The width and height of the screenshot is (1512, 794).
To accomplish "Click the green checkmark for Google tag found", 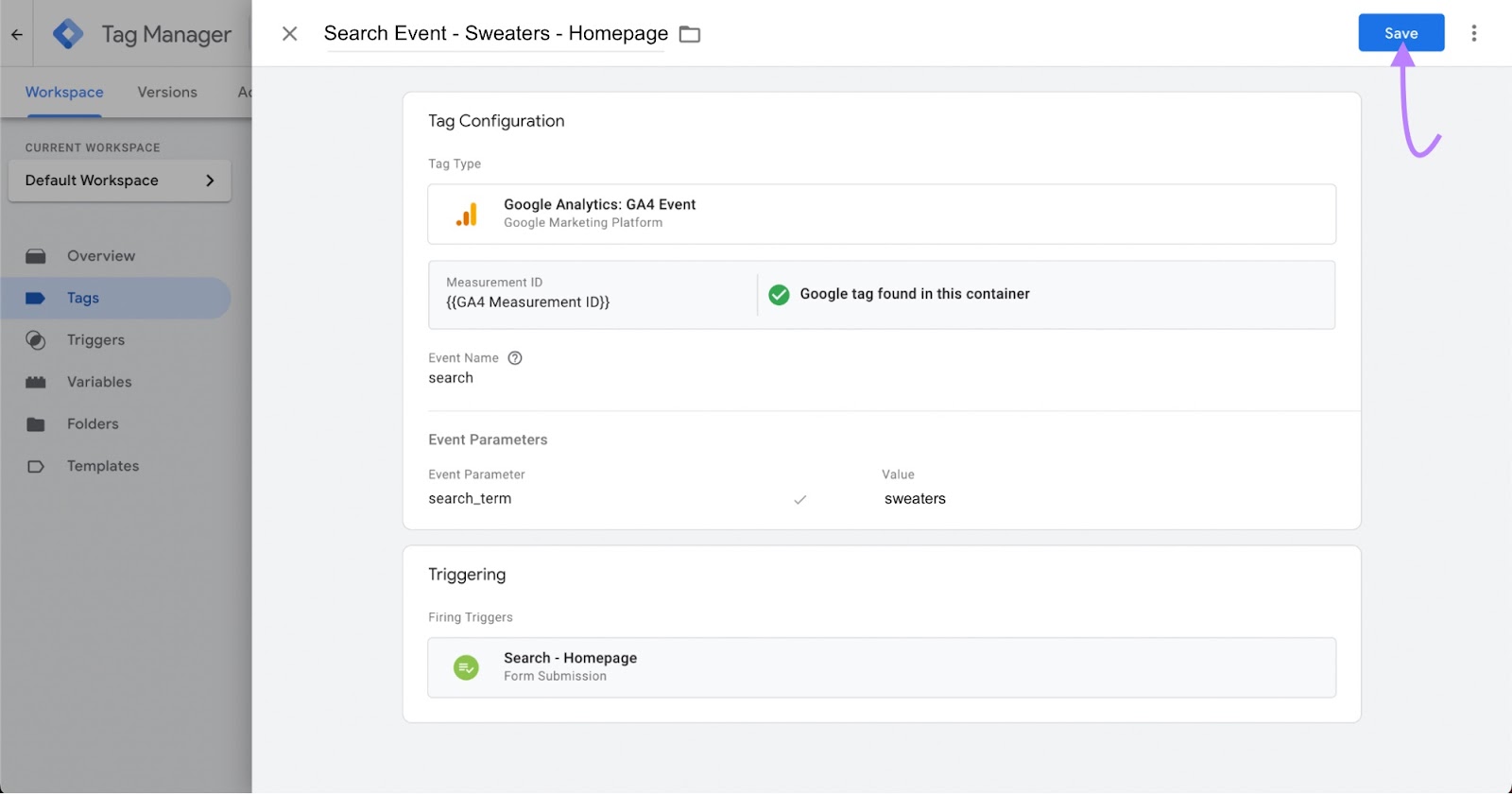I will (x=779, y=295).
